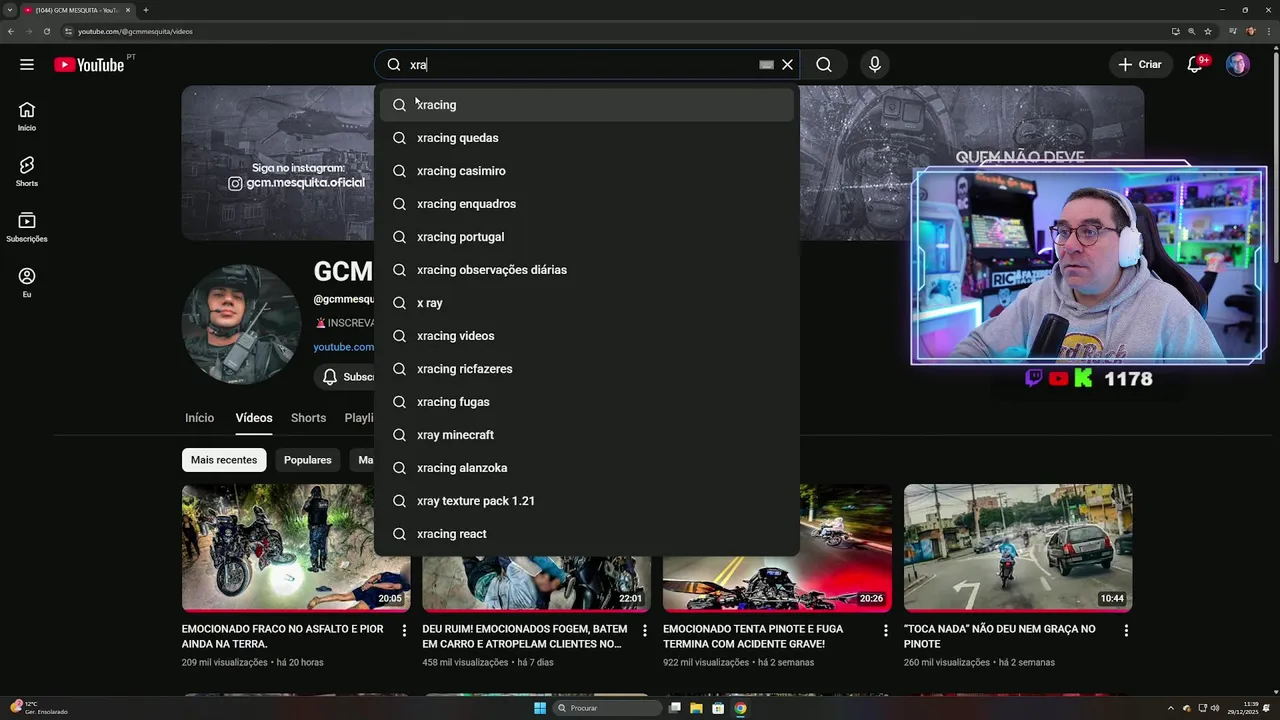Viewport: 1280px width, 720px height.
Task: Go back in Chrome toolbar
Action: click(10, 31)
